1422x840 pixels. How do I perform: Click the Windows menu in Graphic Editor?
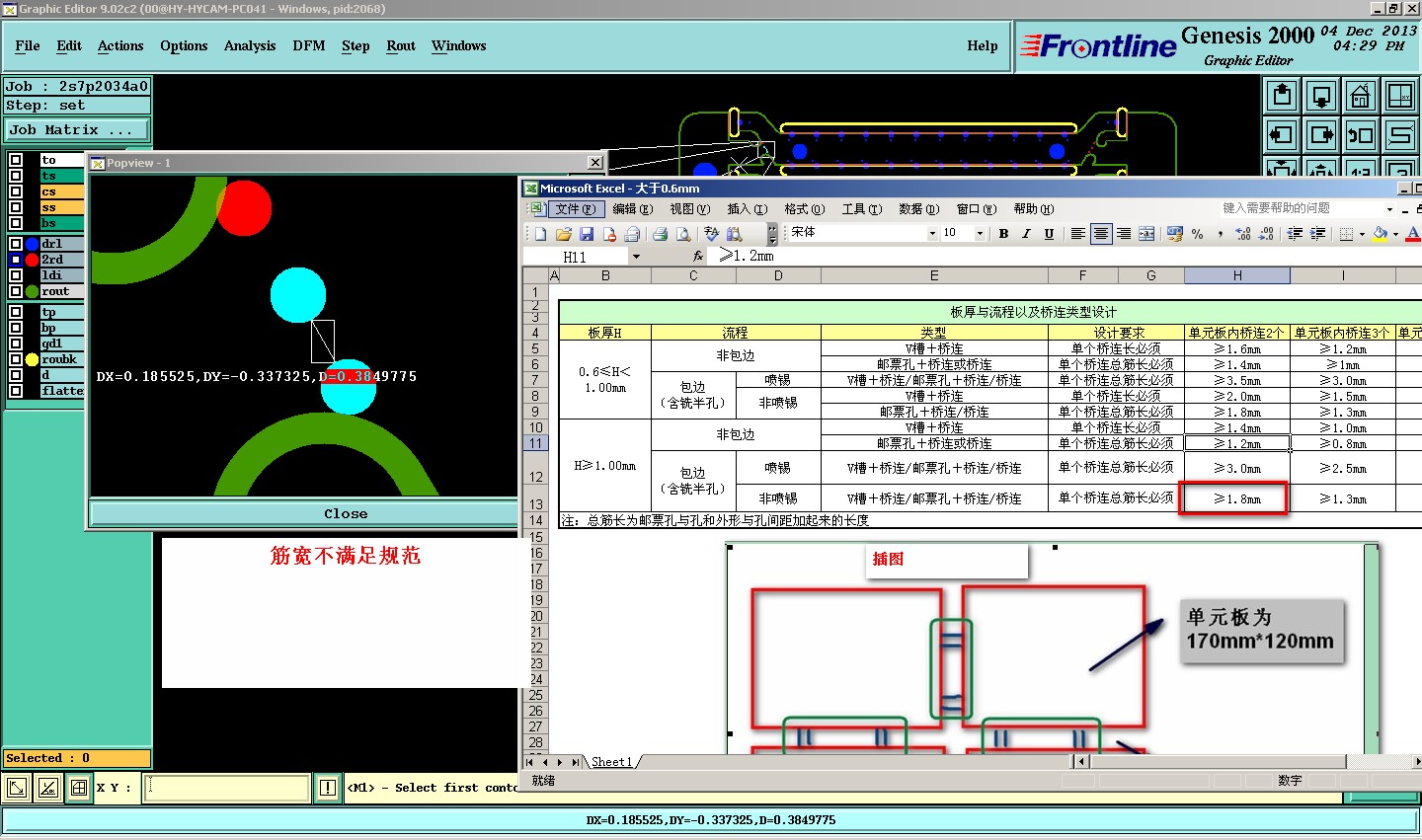[x=458, y=45]
